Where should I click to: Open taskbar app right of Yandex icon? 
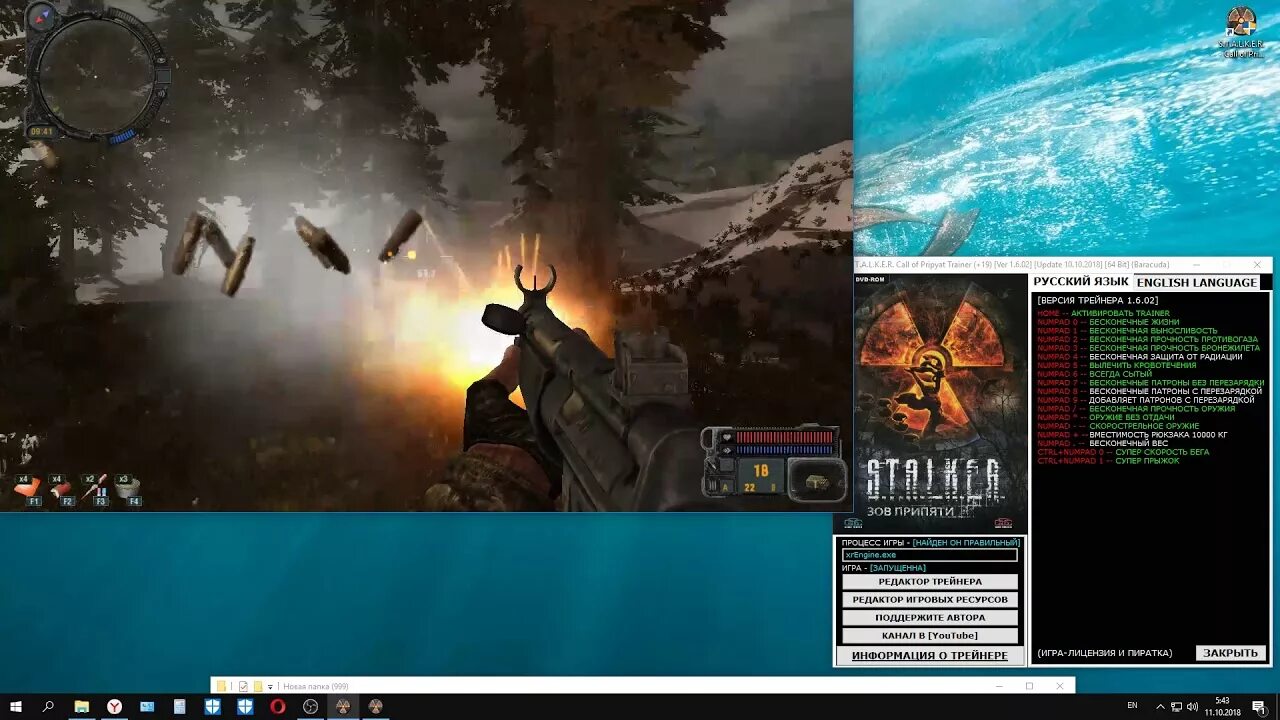point(147,706)
